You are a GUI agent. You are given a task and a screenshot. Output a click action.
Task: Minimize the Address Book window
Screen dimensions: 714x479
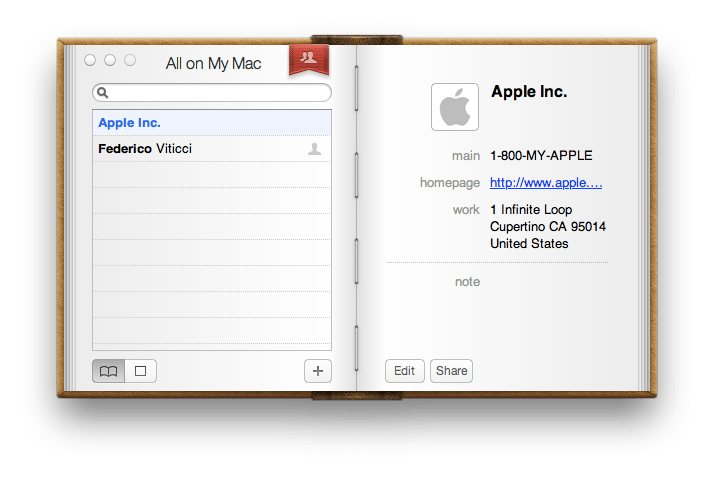[x=110, y=60]
